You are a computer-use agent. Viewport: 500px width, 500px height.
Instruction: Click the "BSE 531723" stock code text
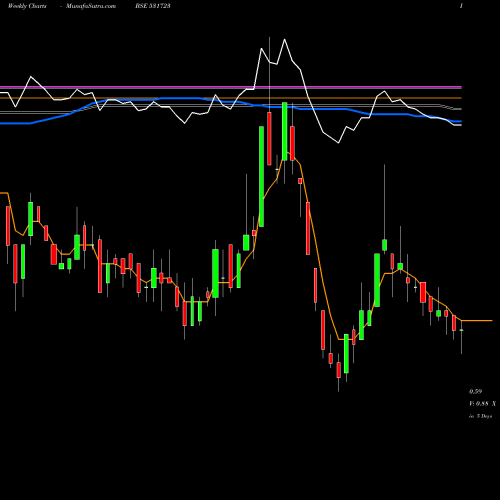pos(153,6)
